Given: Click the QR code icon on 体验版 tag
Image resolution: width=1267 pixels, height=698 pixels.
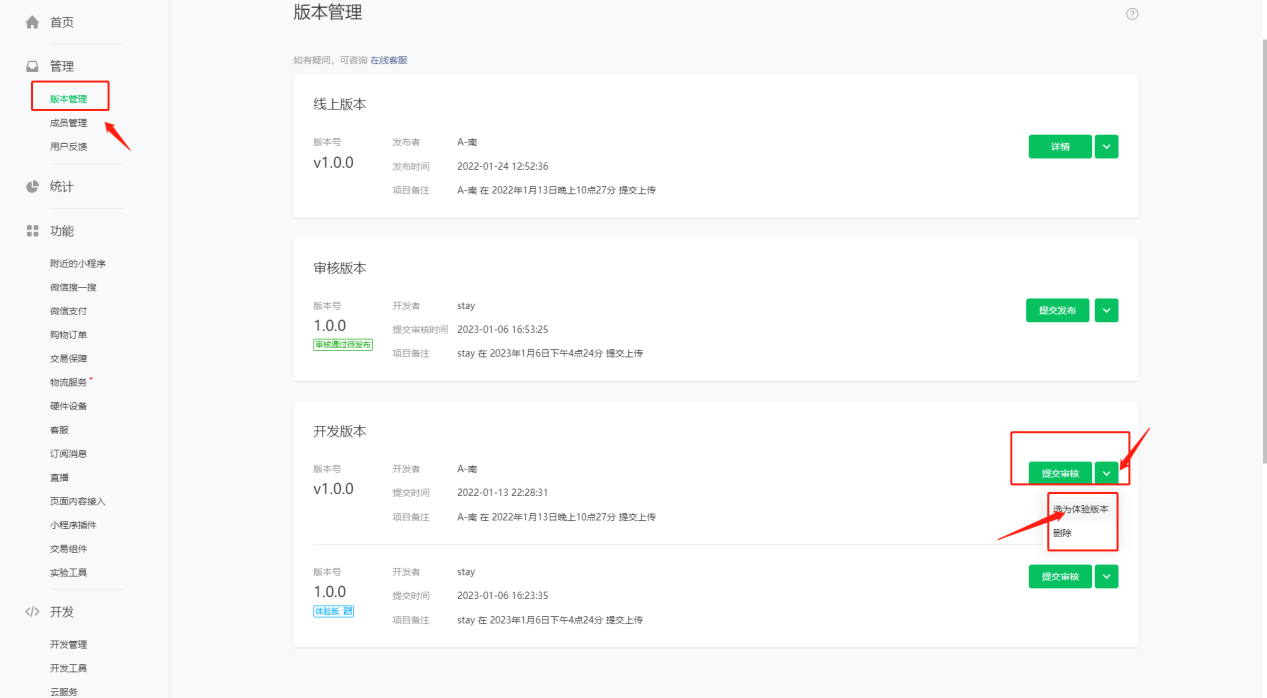Looking at the screenshot, I should pyautogui.click(x=347, y=611).
